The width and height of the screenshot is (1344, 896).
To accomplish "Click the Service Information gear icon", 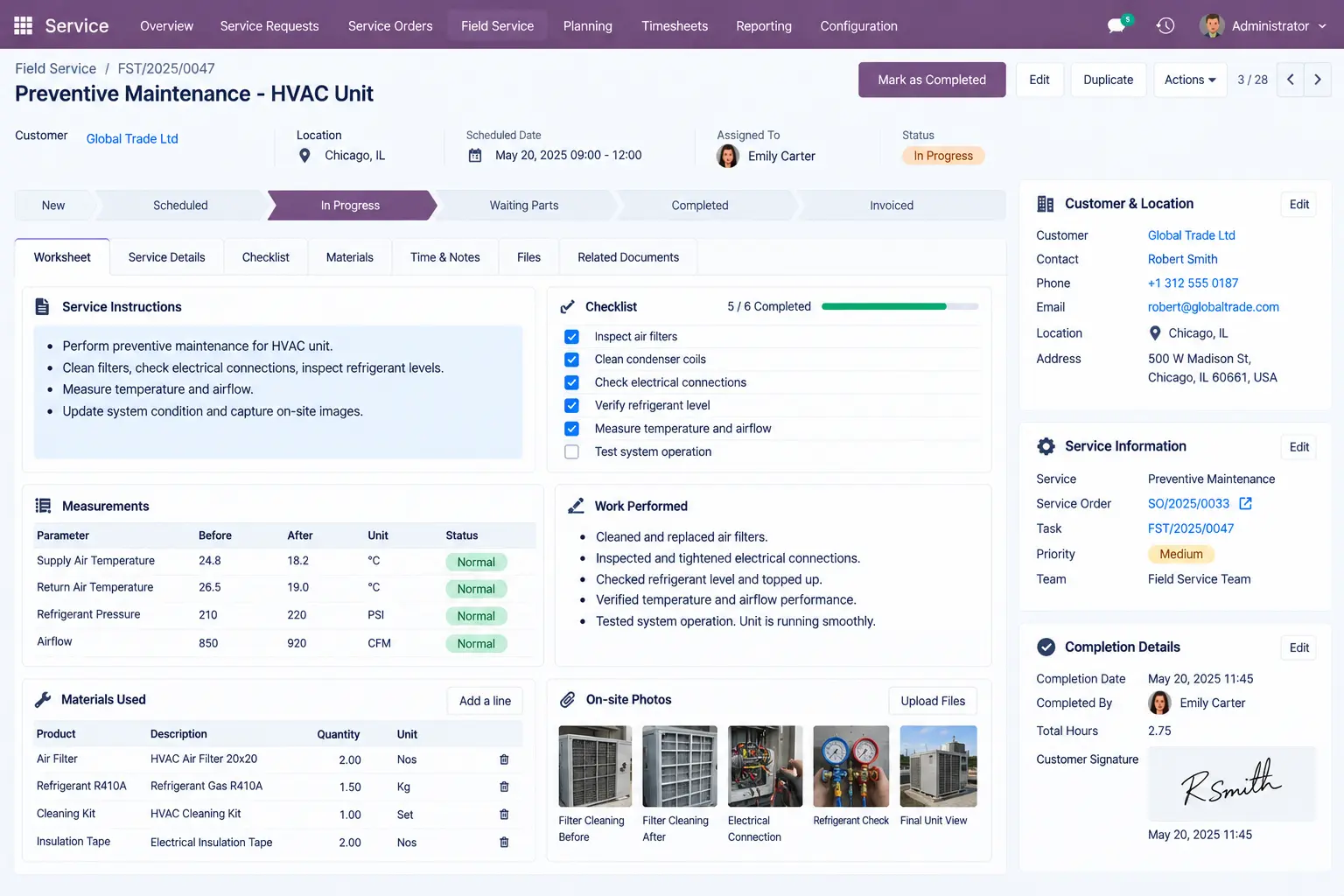I will point(1046,446).
